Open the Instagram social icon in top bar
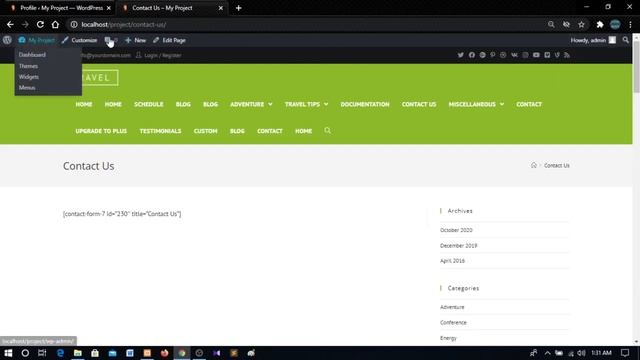 click(x=525, y=55)
